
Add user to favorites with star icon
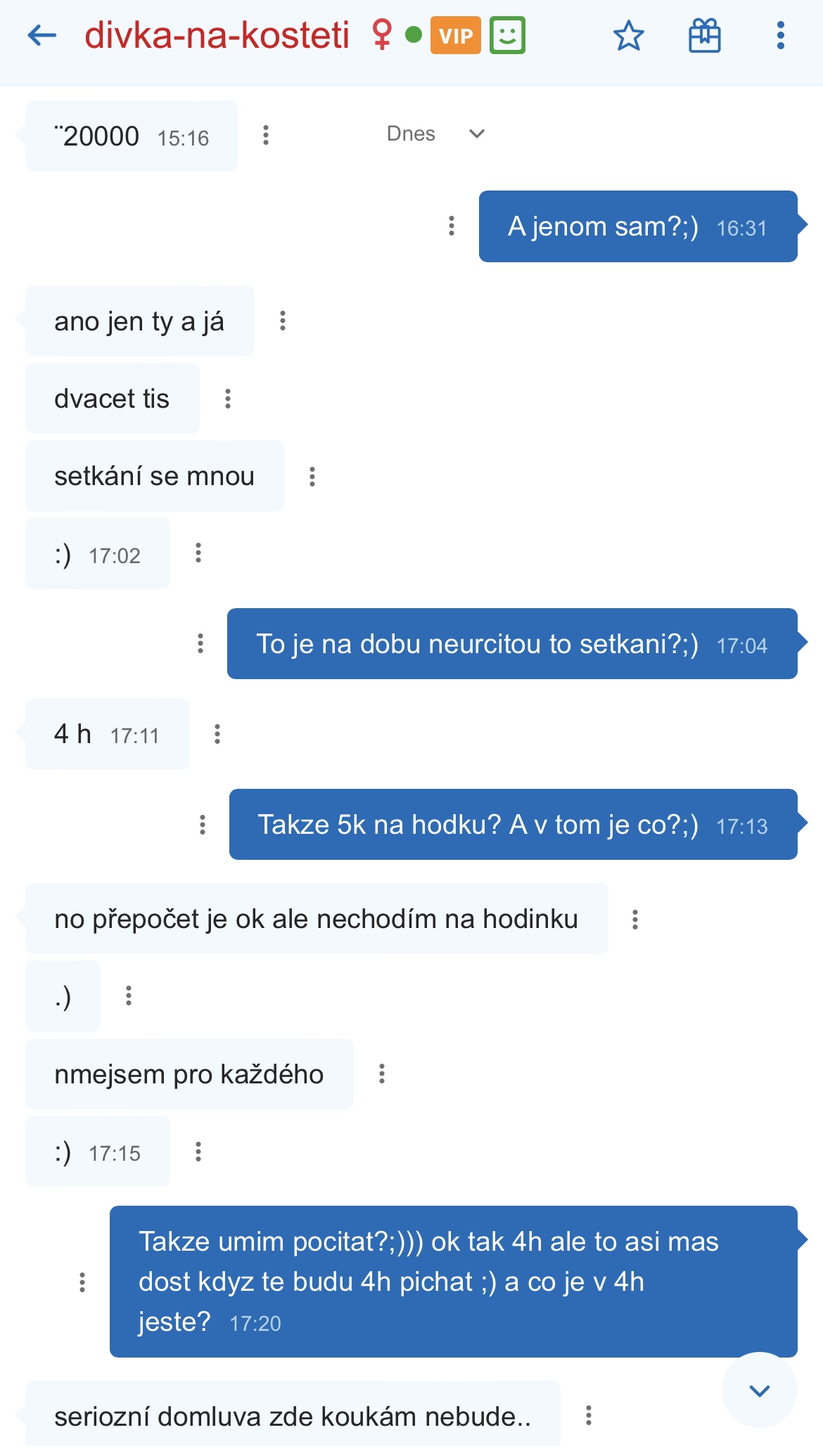tap(628, 36)
